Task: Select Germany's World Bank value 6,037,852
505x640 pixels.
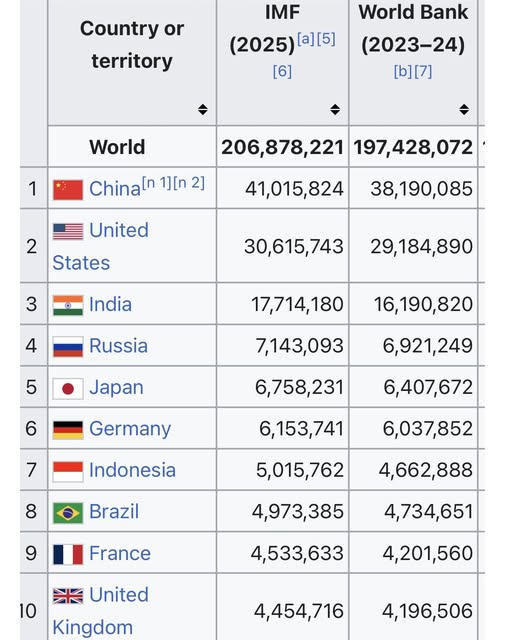Action: click(x=427, y=429)
